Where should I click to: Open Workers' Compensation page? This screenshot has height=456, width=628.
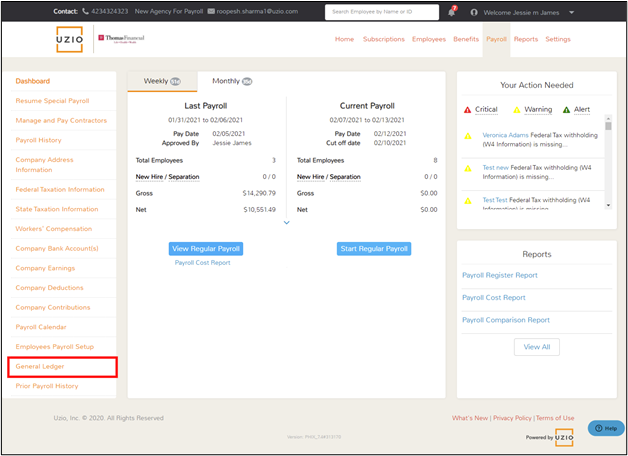(54, 229)
